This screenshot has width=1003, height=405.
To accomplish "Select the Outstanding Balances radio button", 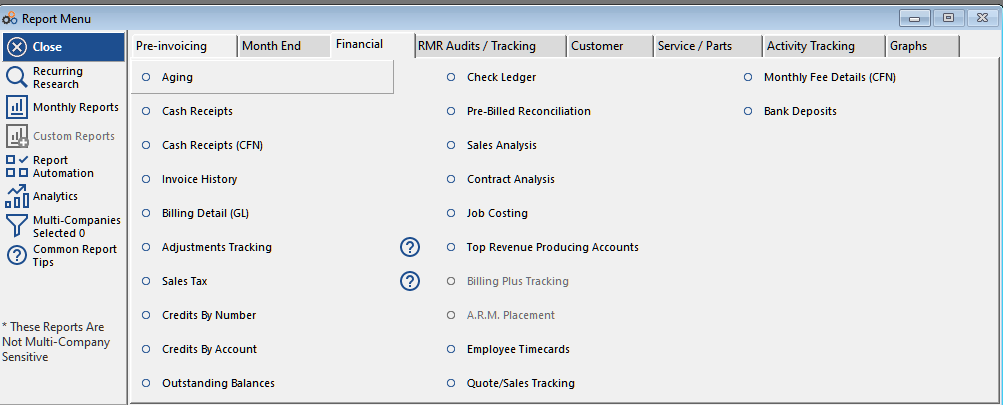I will tap(146, 383).
